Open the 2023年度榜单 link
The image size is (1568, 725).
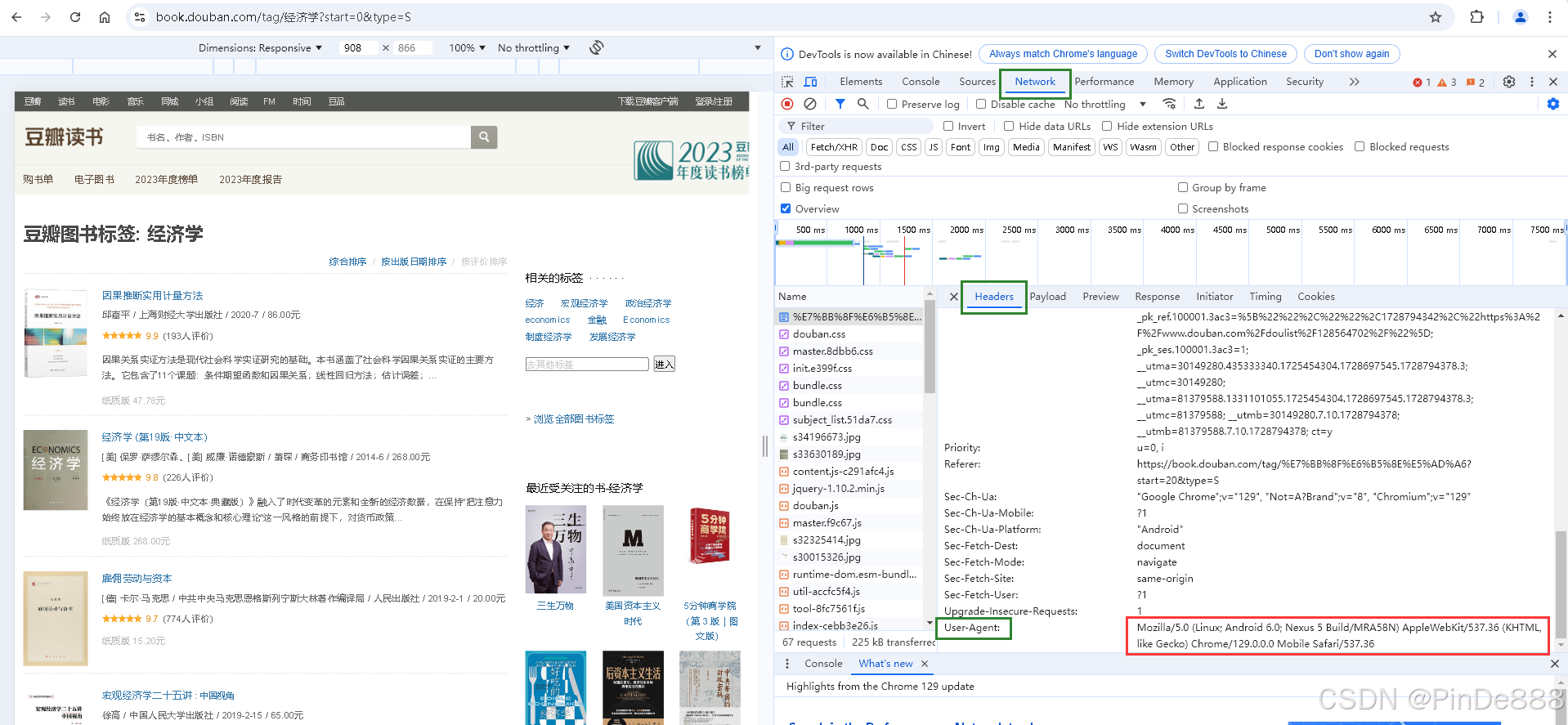(166, 180)
